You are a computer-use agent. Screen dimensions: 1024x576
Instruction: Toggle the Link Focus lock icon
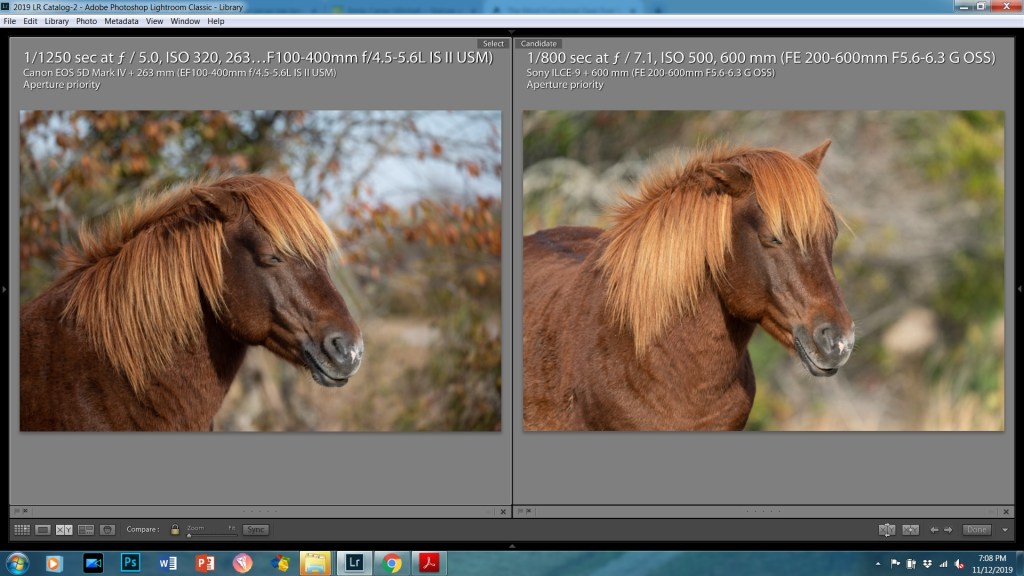tap(175, 529)
